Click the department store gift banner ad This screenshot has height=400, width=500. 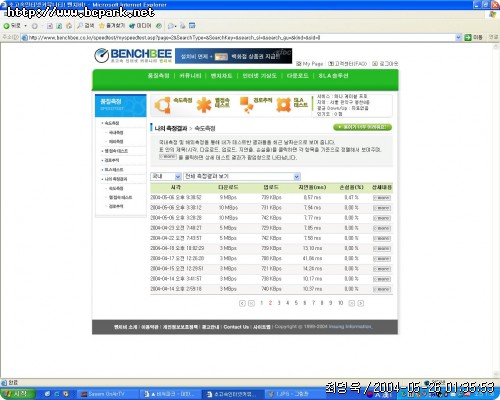tap(233, 56)
